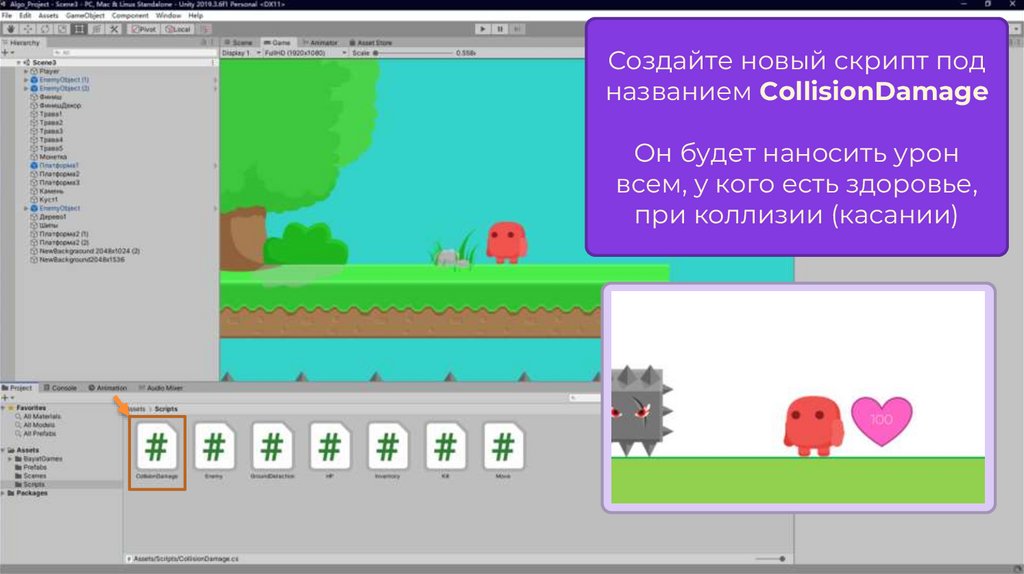The height and width of the screenshot is (574, 1024).
Task: Select the Hierarchy panel tab
Action: (22, 42)
